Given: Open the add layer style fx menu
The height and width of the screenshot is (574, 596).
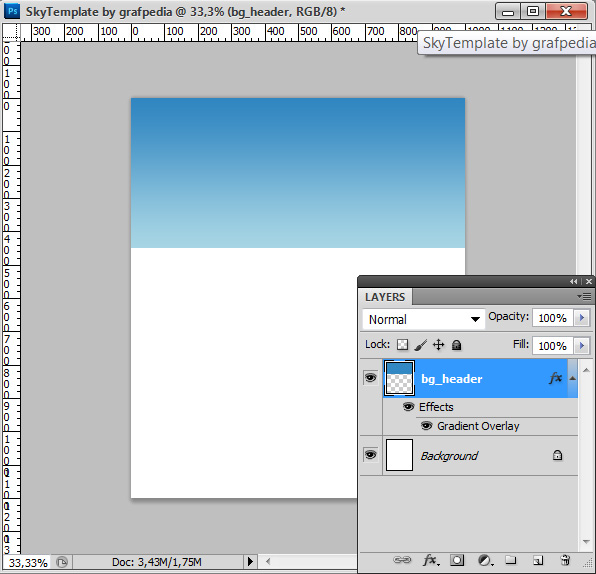Looking at the screenshot, I should coord(430,560).
